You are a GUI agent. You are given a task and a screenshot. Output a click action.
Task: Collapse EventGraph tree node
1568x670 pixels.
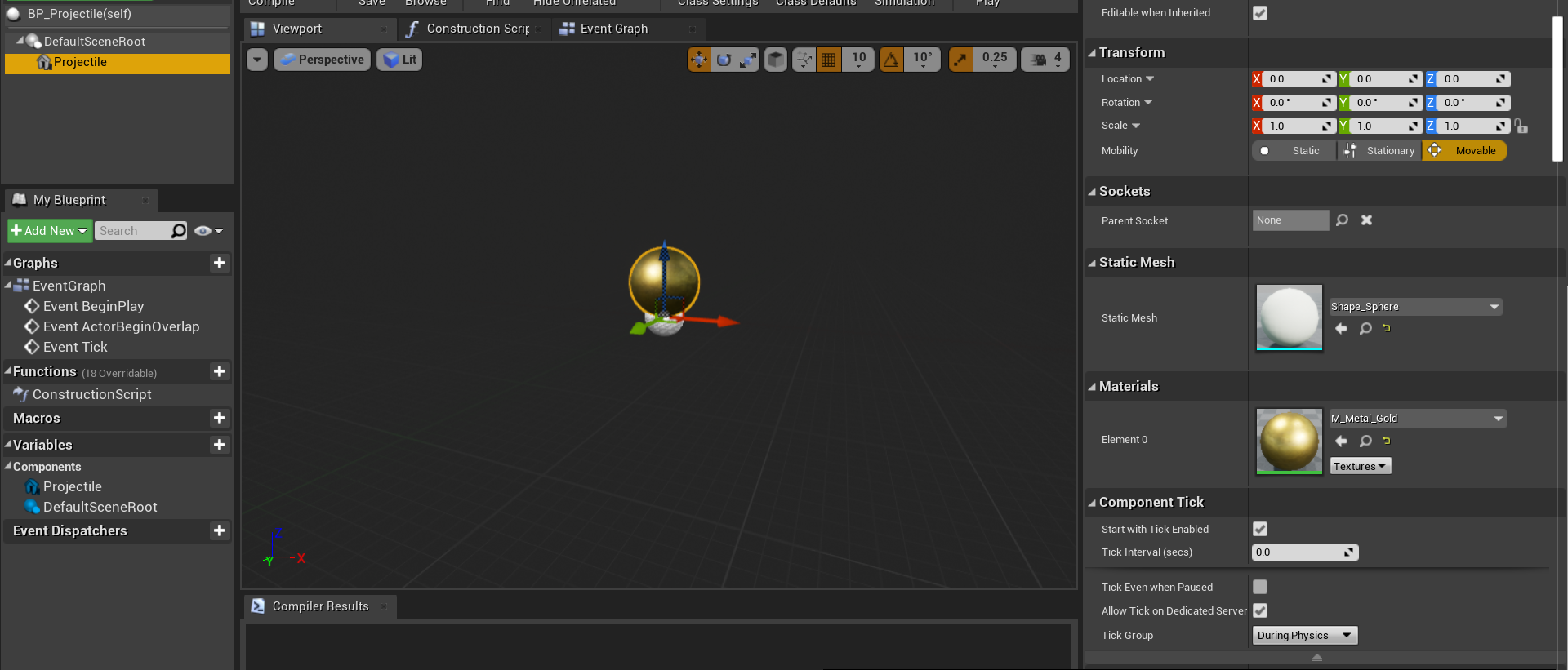coord(8,285)
